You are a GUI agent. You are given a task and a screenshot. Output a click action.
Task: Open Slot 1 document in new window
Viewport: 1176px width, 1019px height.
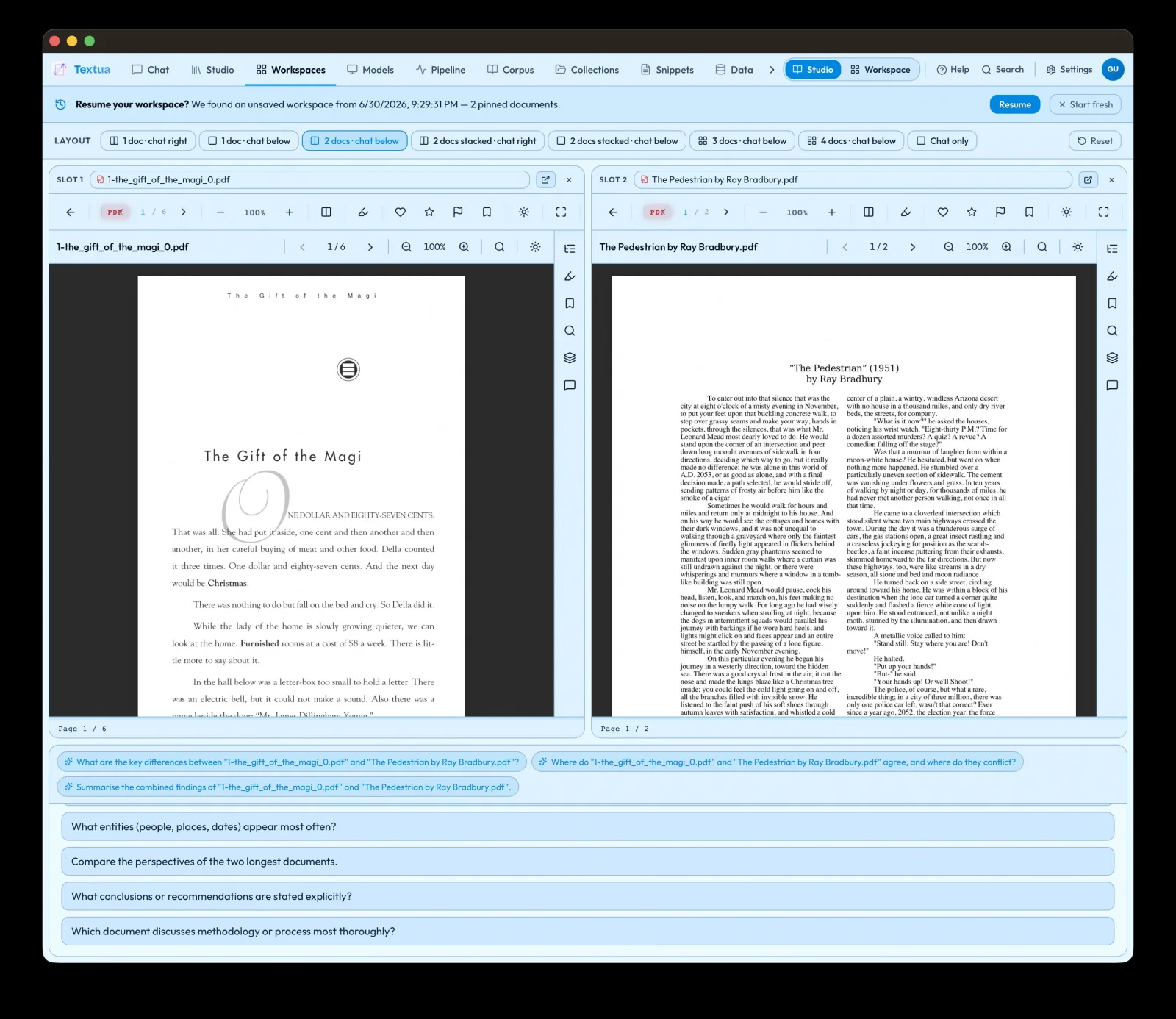tap(545, 179)
